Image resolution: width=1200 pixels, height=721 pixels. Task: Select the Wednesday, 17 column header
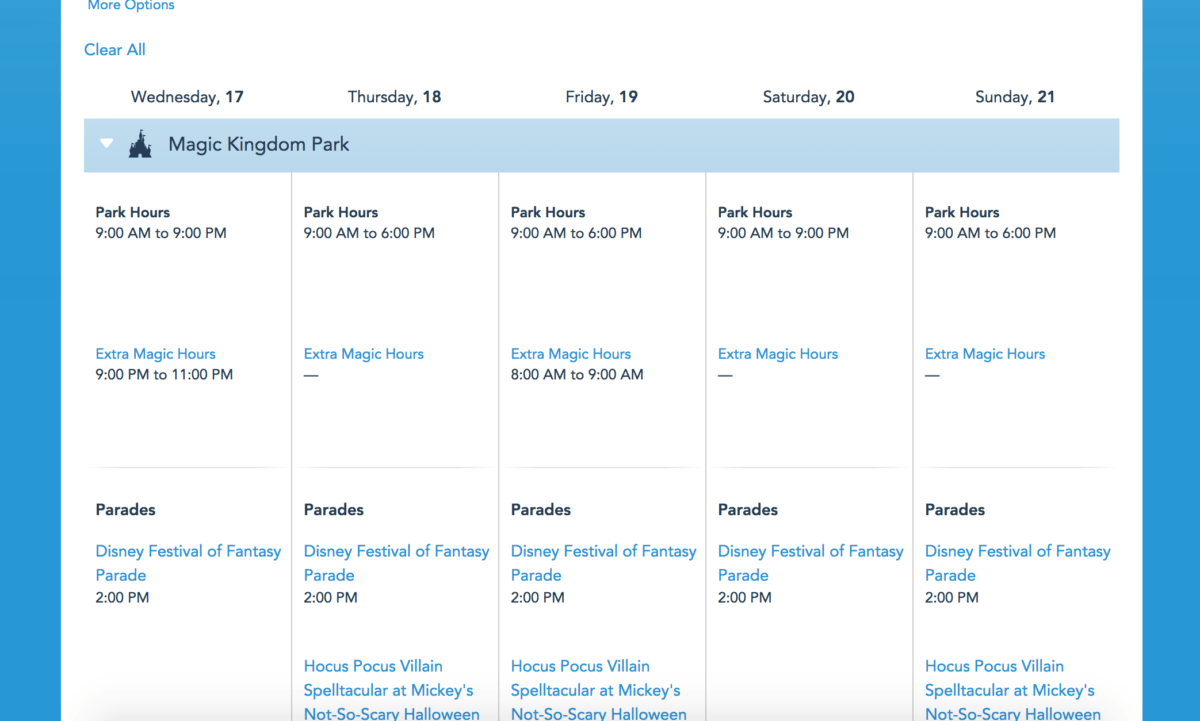point(187,97)
